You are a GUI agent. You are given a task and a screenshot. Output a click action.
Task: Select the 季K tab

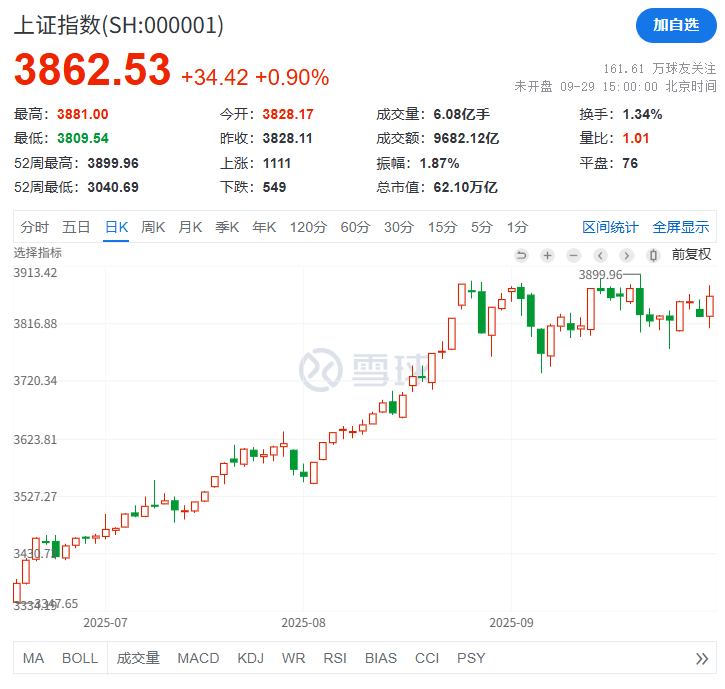[x=227, y=227]
